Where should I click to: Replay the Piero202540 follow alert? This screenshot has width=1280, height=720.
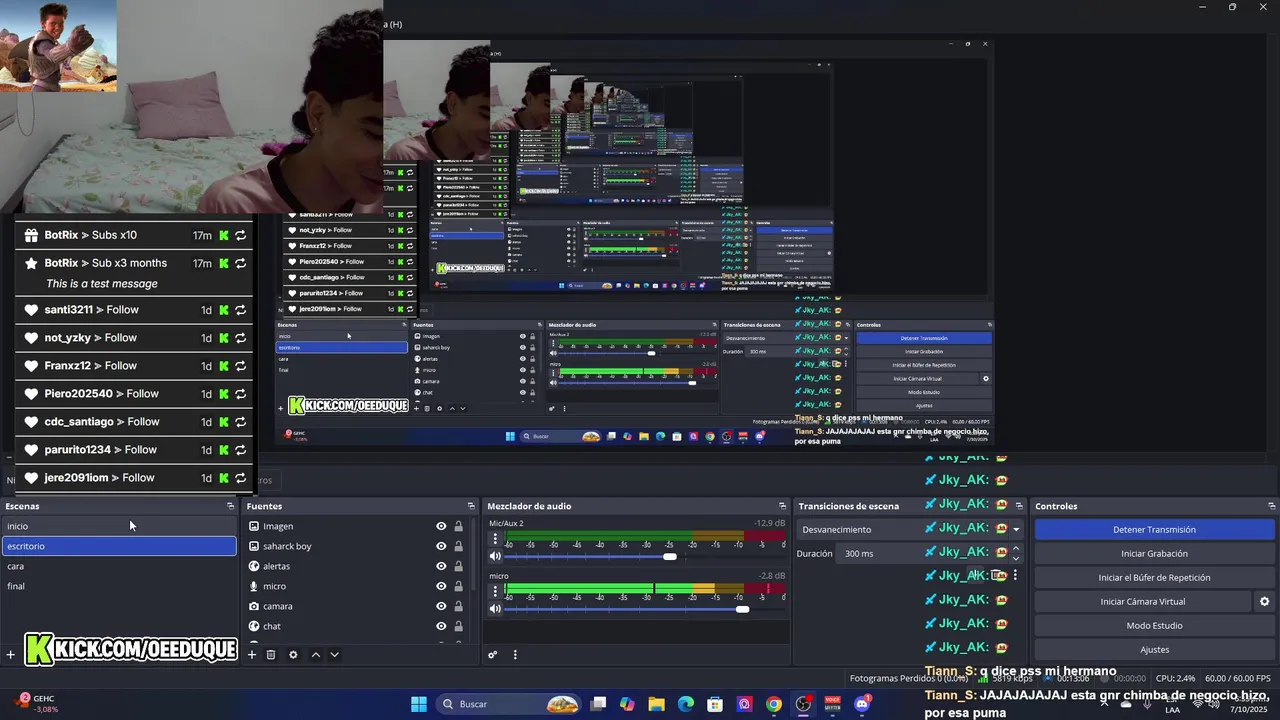241,394
